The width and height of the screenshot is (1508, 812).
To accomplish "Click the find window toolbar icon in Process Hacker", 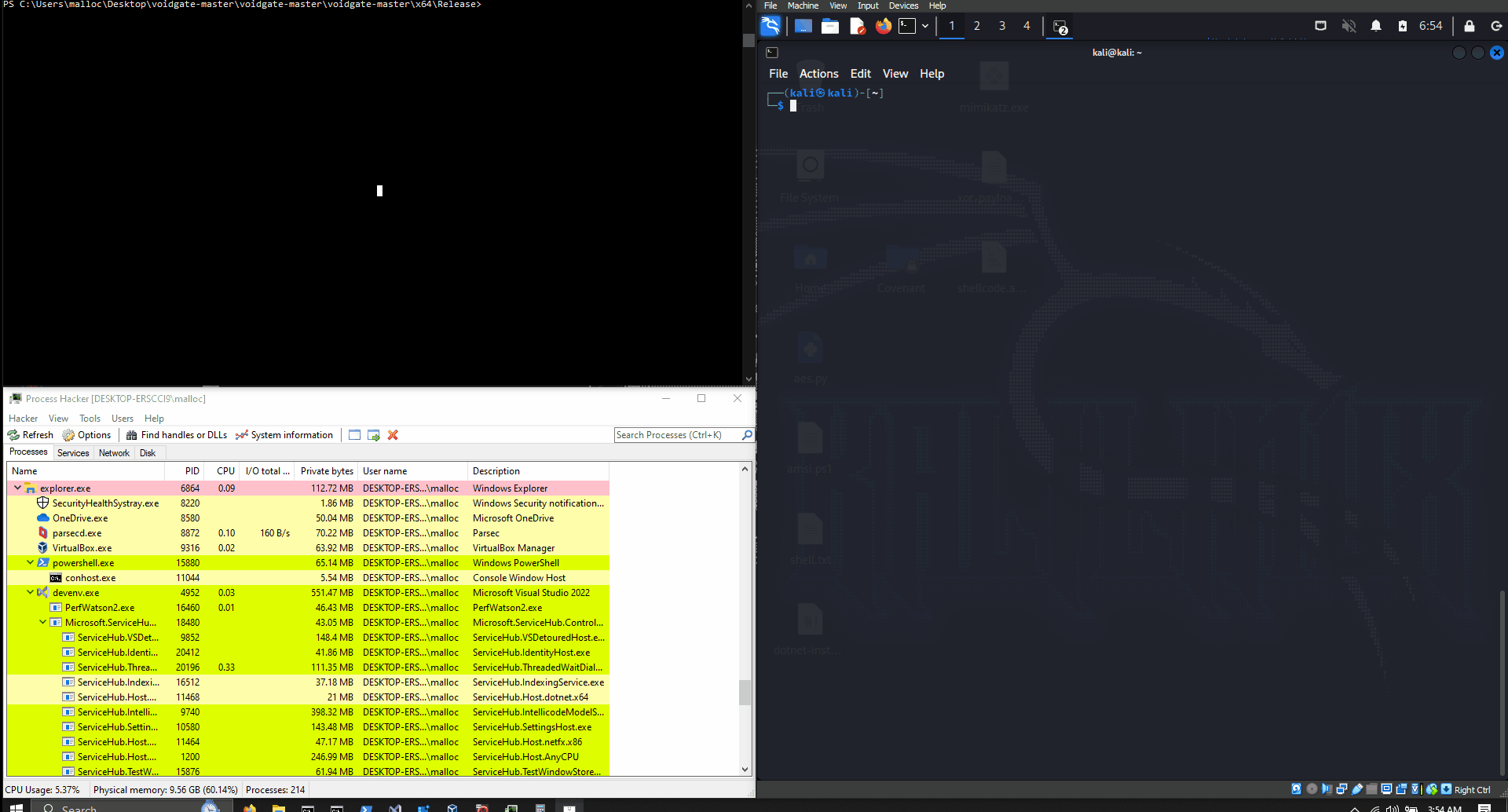I will tap(354, 435).
